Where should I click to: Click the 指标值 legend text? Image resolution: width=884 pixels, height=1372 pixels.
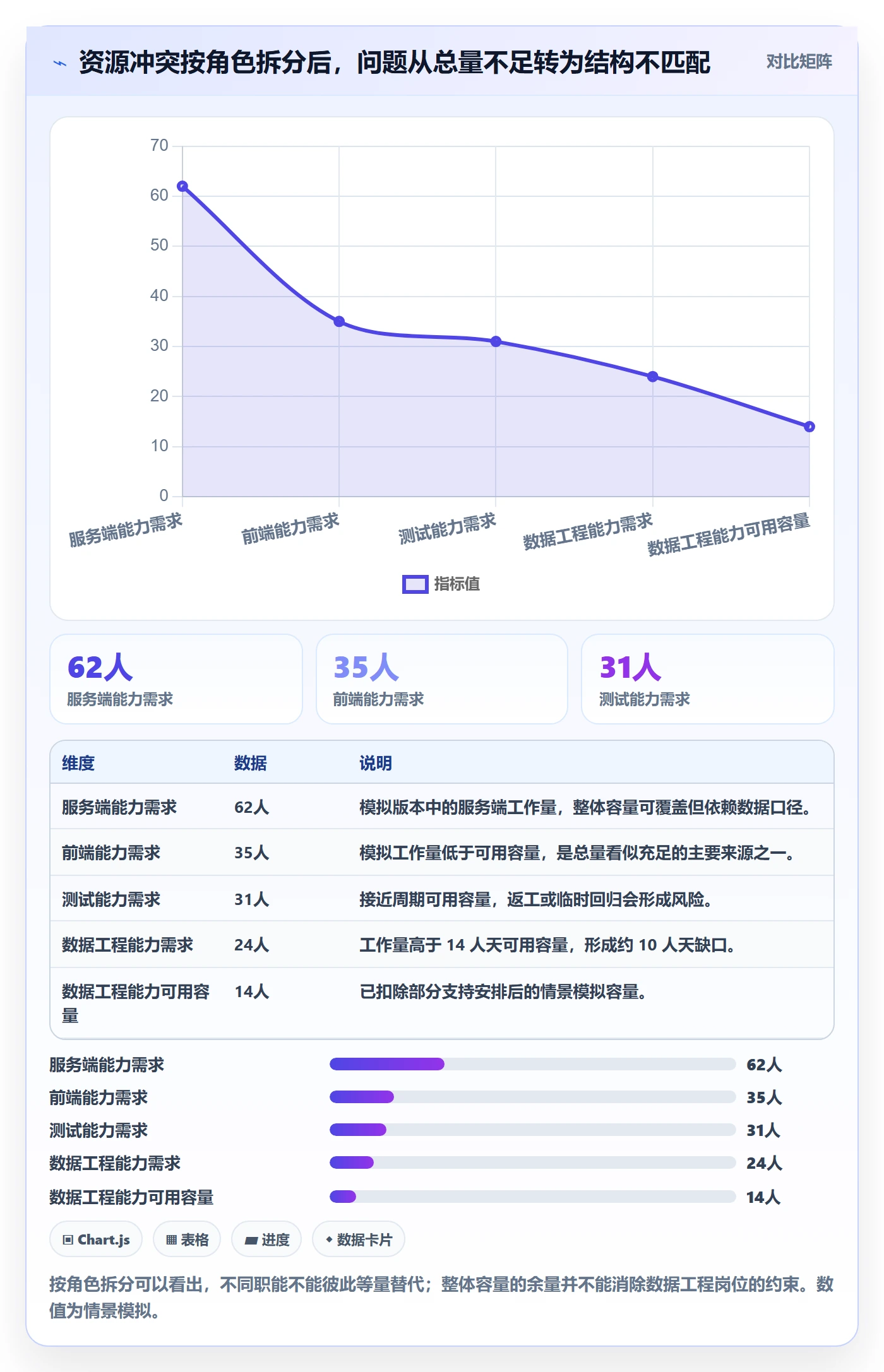coord(457,584)
